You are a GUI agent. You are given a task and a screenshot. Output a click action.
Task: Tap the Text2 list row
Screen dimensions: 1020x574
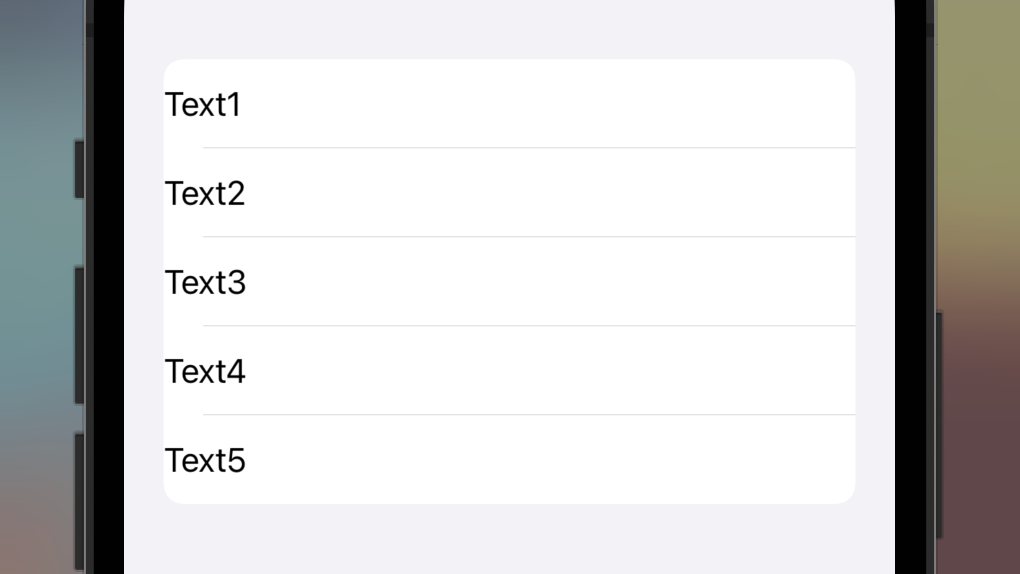tap(509, 193)
